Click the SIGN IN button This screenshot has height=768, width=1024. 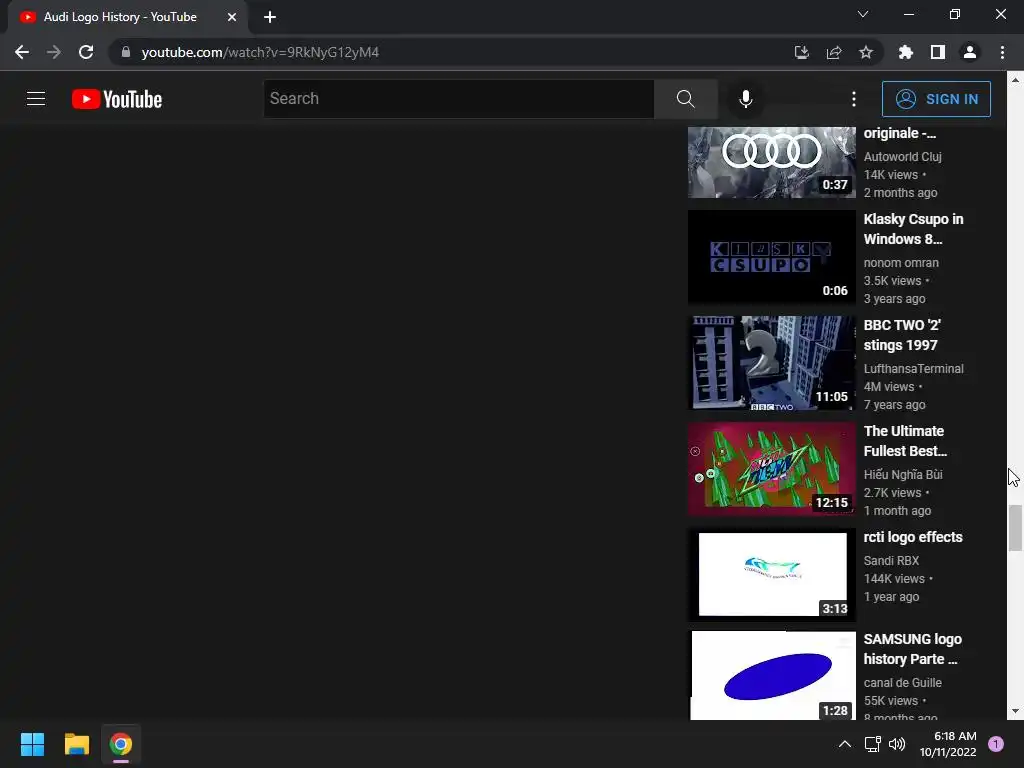936,99
